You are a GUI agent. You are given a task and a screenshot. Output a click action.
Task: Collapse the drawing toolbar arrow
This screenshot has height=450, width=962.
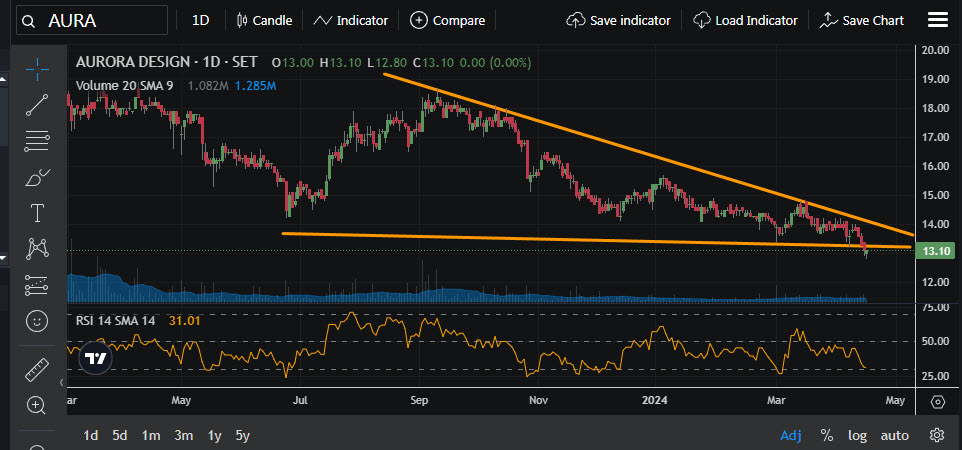pos(61,382)
